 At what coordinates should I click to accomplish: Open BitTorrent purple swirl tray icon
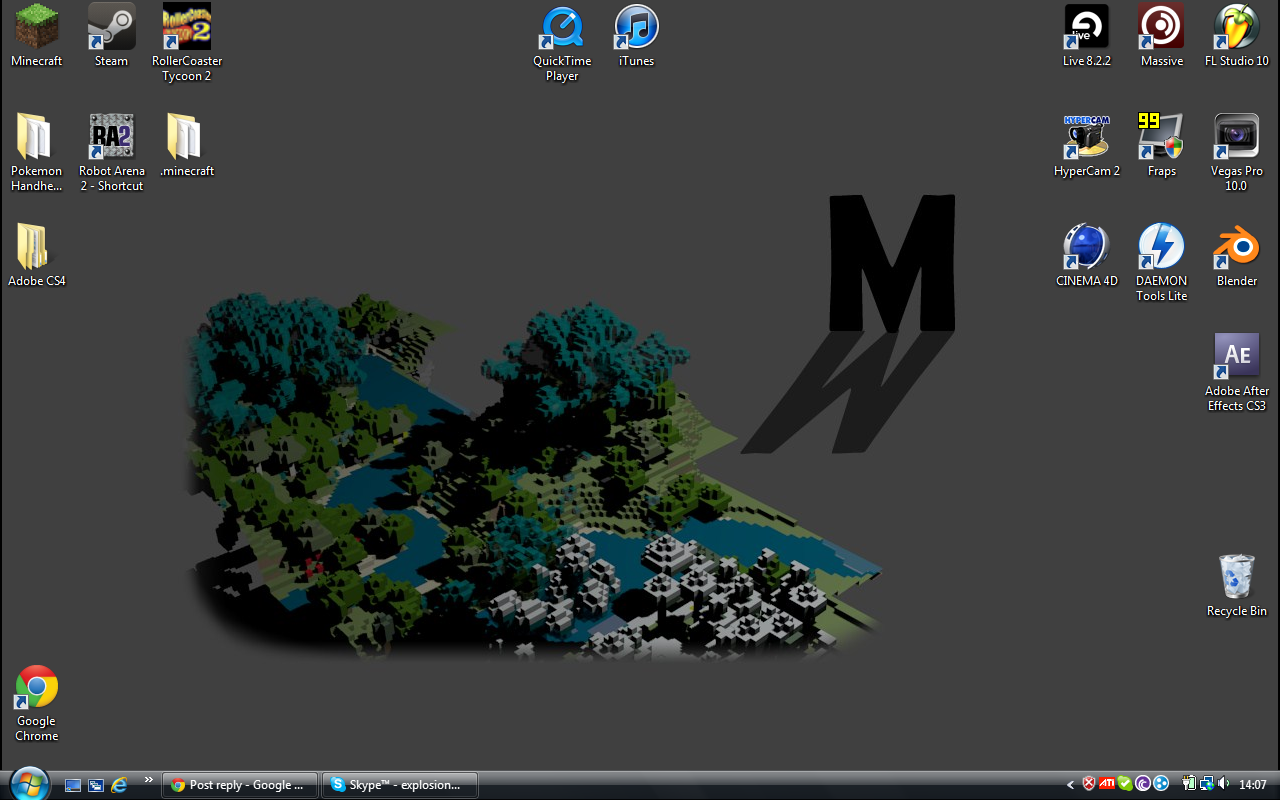1143,784
